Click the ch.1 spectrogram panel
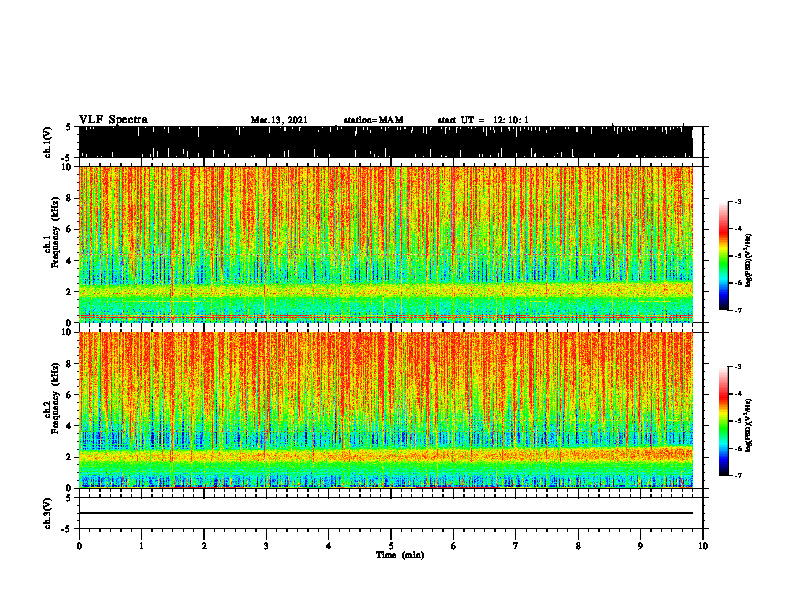This screenshot has width=792, height=612. pos(386,244)
